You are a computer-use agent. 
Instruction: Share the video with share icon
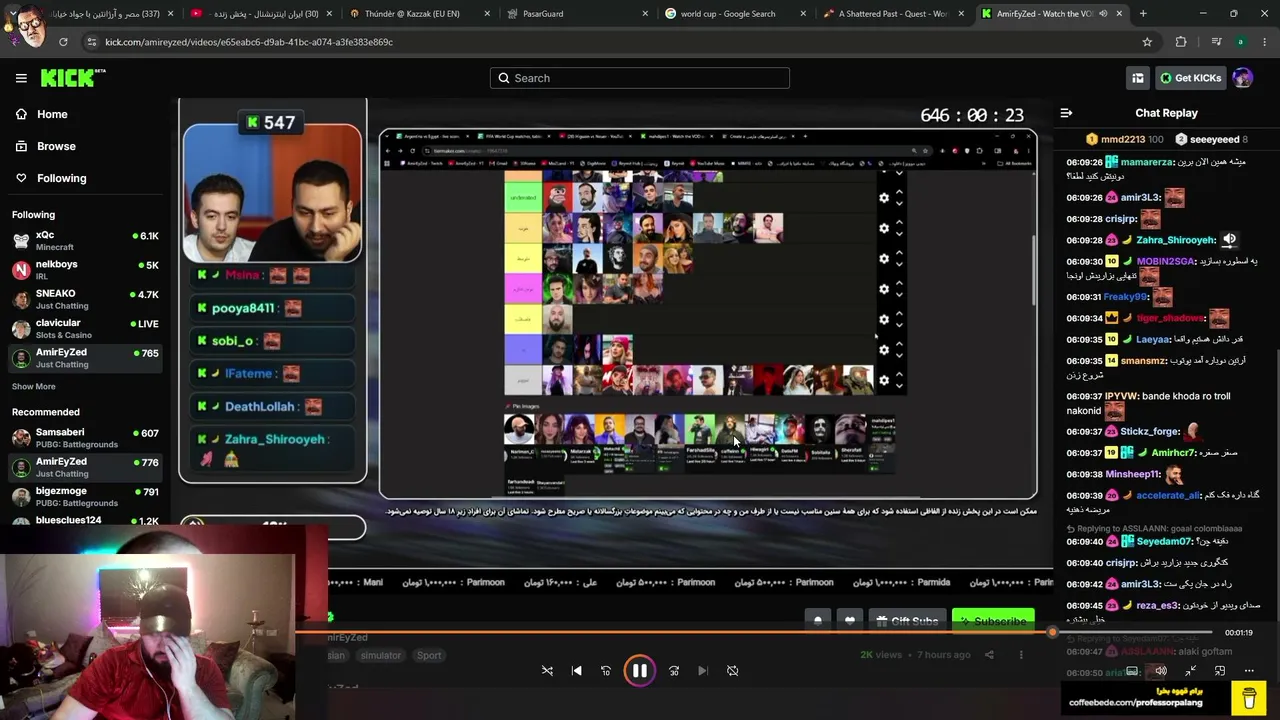point(989,655)
